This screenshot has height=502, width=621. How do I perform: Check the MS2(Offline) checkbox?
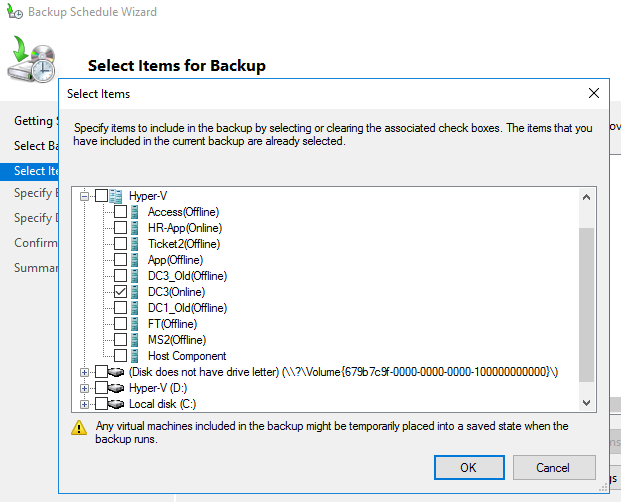120,340
